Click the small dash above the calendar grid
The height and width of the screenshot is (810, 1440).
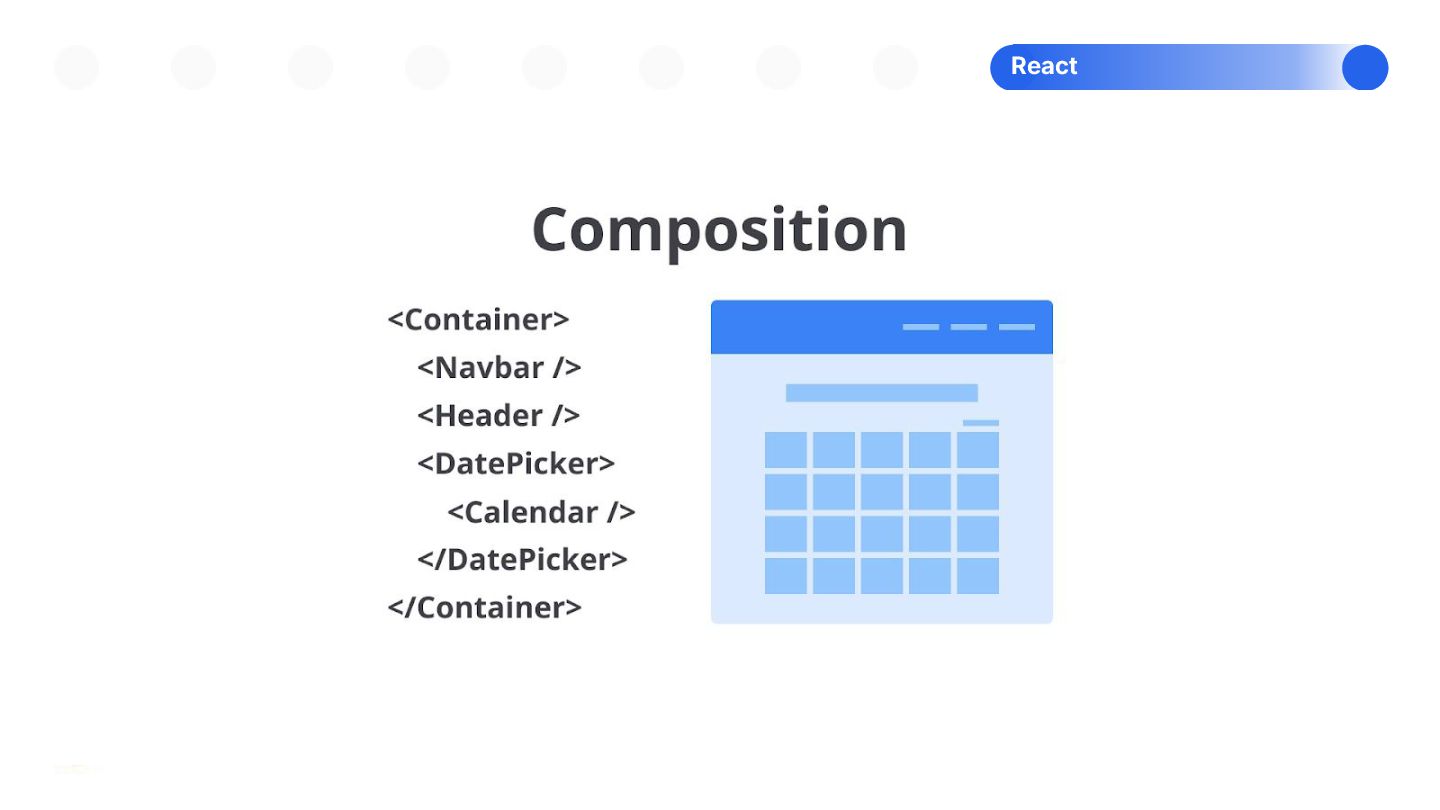pos(980,423)
